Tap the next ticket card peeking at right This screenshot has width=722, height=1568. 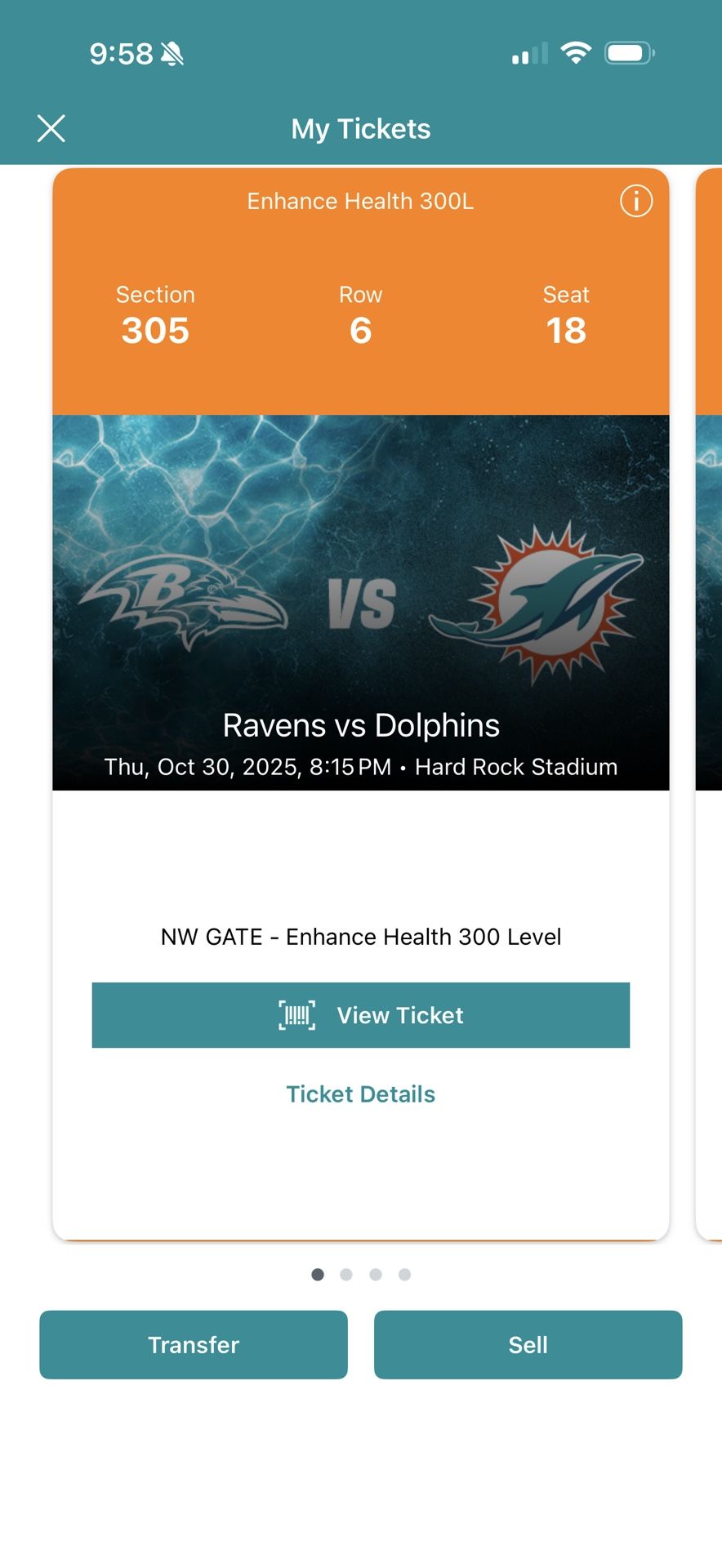pos(709,702)
